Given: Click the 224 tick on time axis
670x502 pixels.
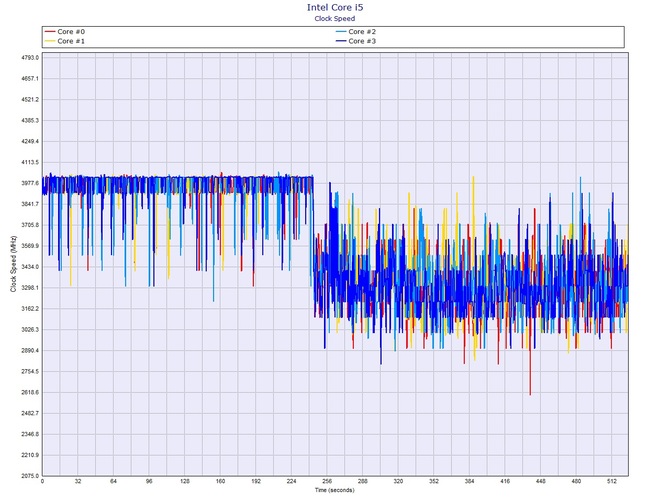Looking at the screenshot, I should 291,481.
